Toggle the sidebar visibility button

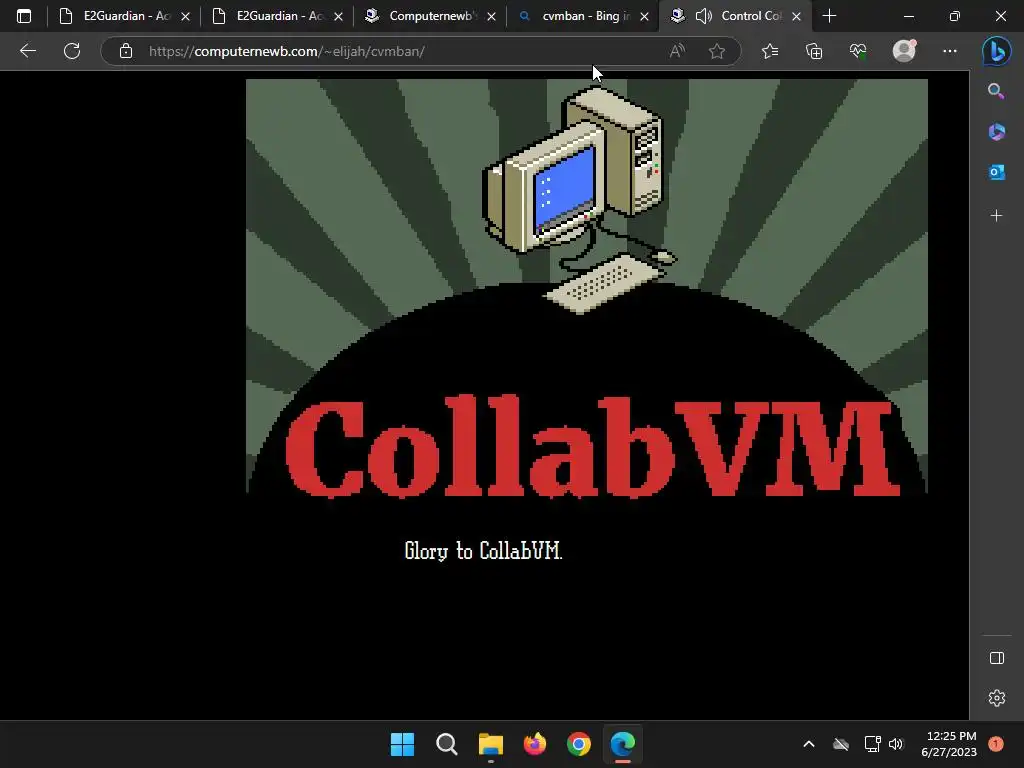tap(997, 658)
